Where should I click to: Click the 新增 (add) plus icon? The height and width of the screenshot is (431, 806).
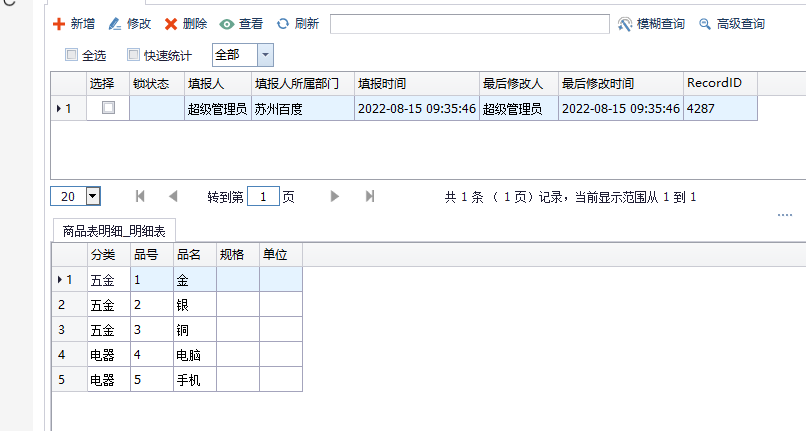tap(59, 24)
